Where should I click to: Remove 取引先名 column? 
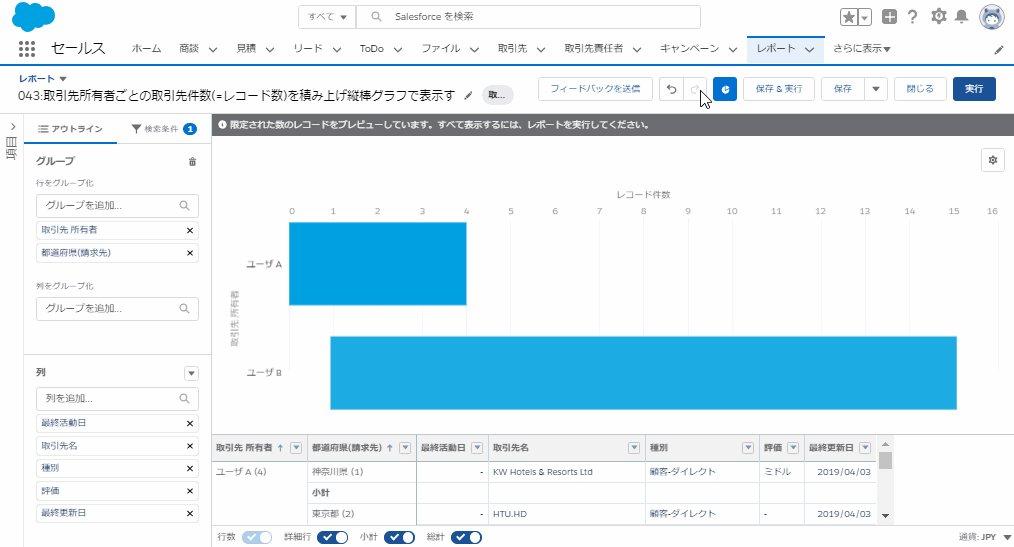[189, 445]
